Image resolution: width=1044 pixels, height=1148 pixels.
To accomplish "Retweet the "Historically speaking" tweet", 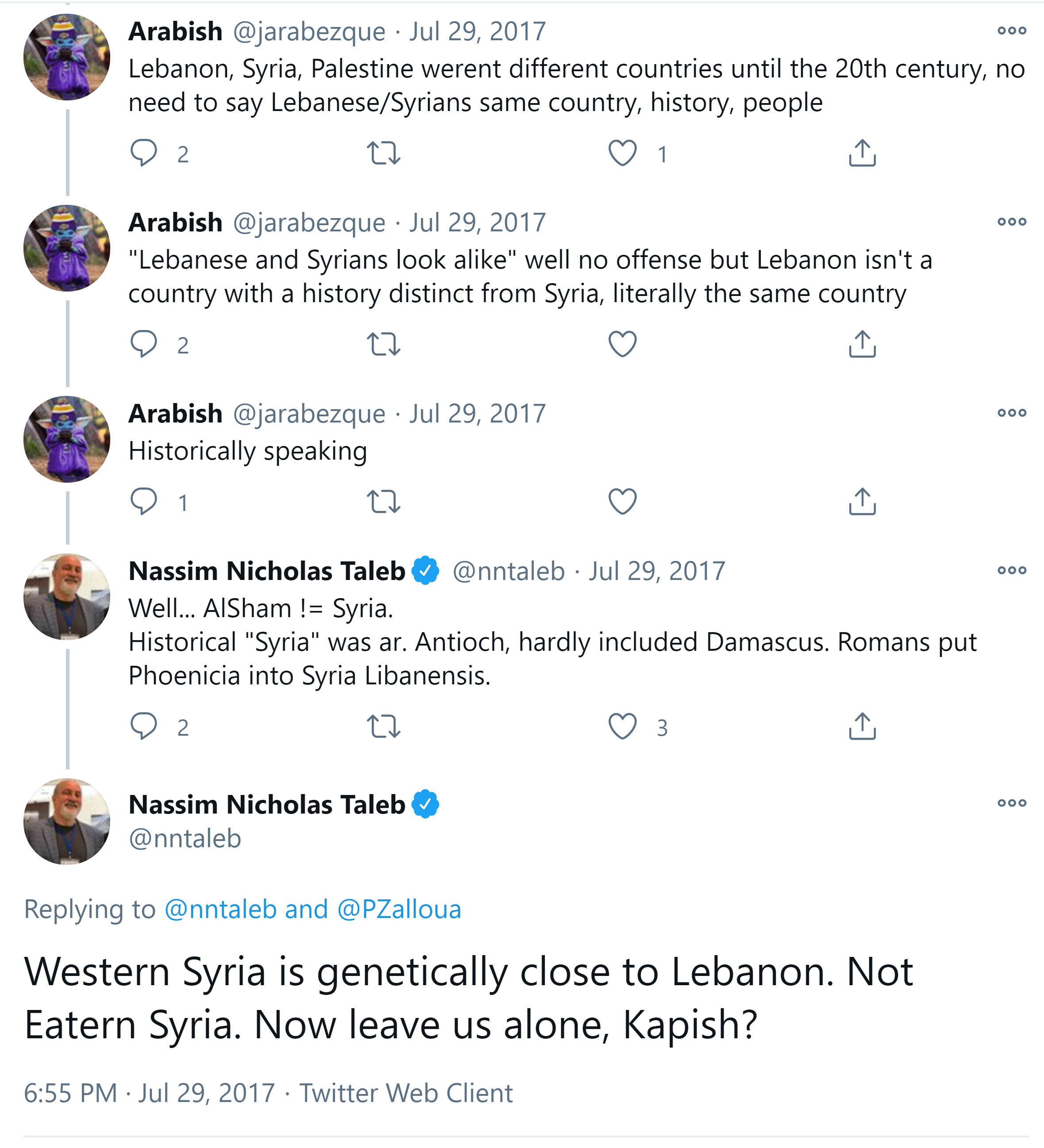I will click(x=383, y=502).
